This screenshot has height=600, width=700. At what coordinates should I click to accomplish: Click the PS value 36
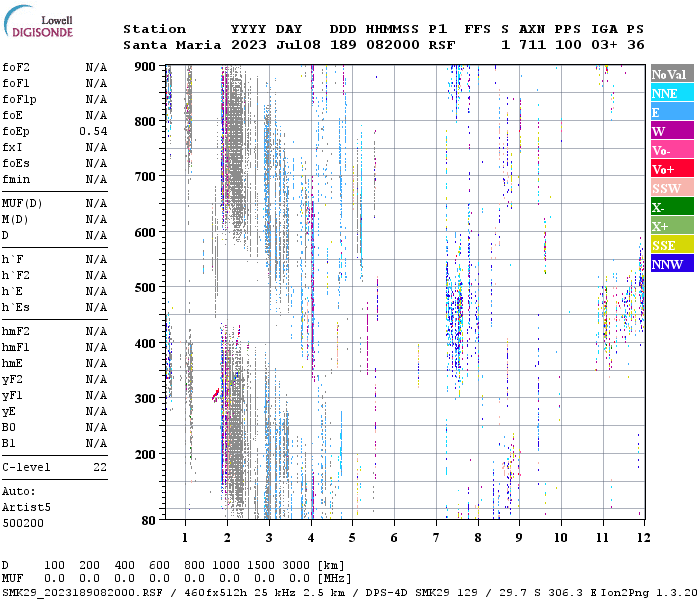click(x=635, y=45)
